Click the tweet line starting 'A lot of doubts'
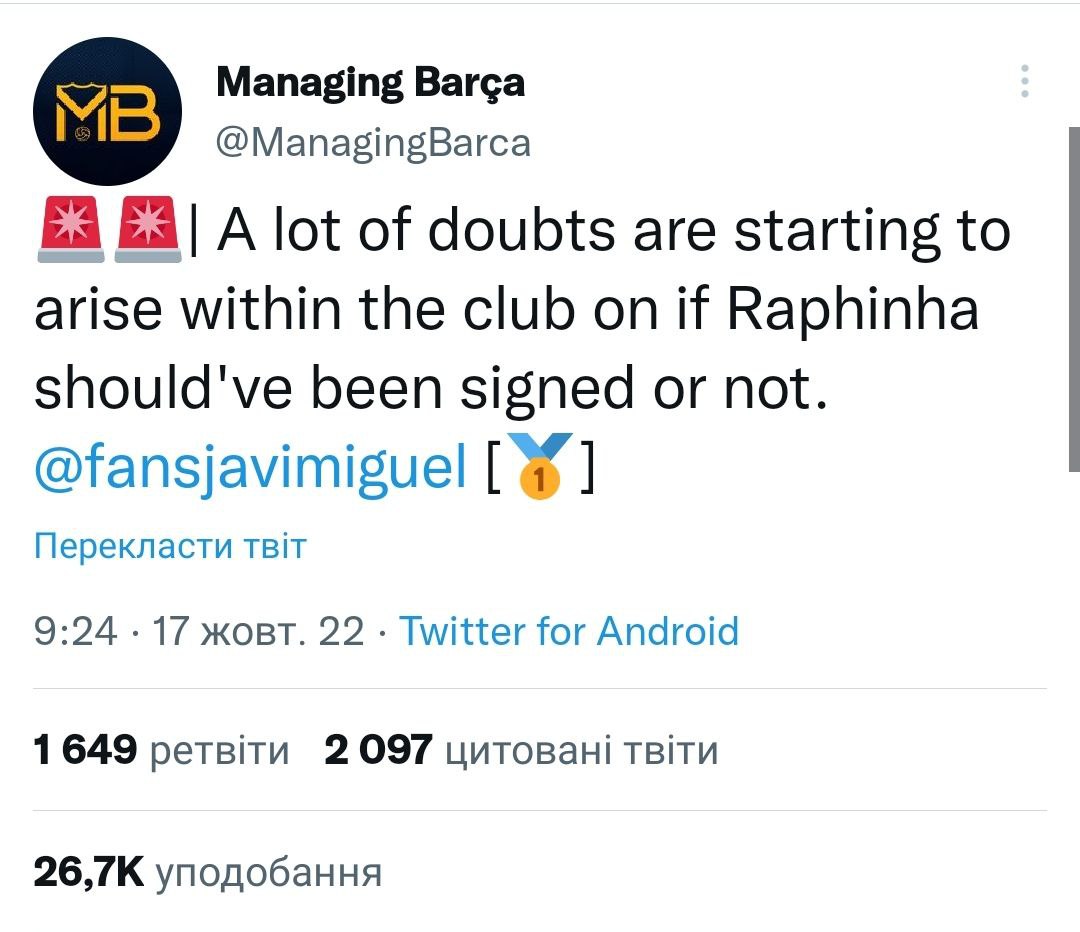1080x932 pixels. click(x=612, y=231)
